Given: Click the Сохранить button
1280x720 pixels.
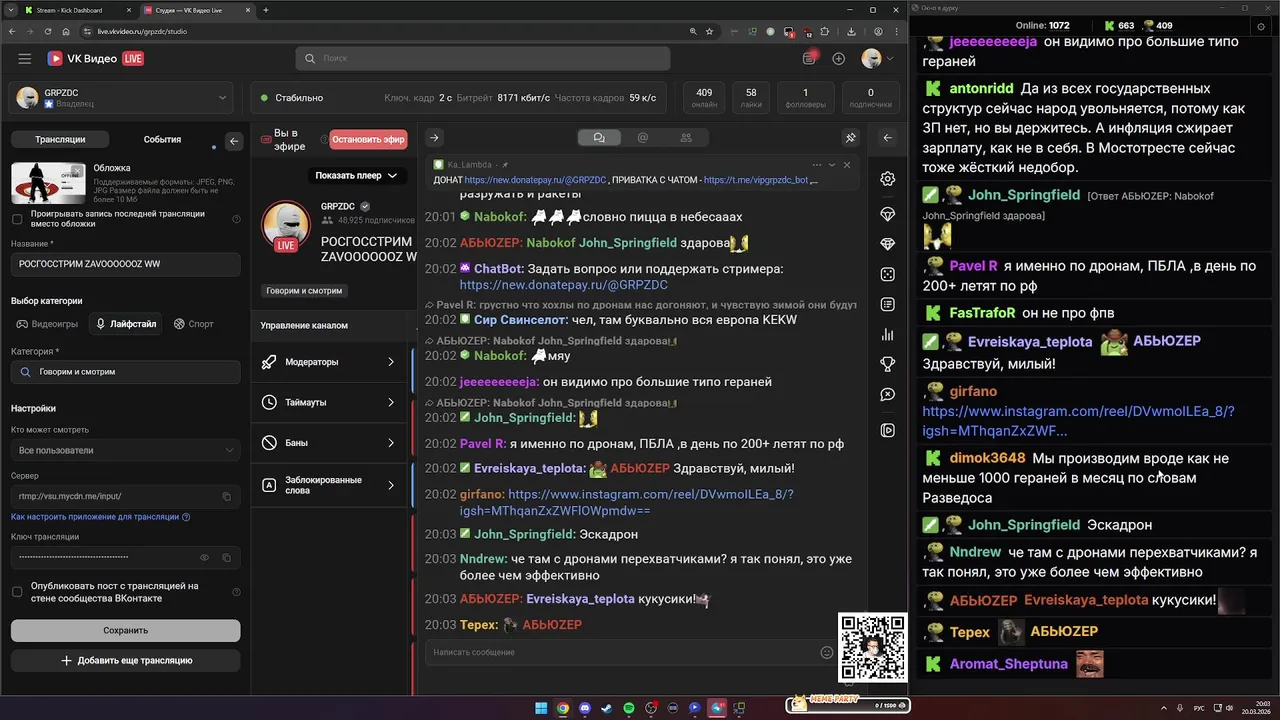Looking at the screenshot, I should click(125, 630).
